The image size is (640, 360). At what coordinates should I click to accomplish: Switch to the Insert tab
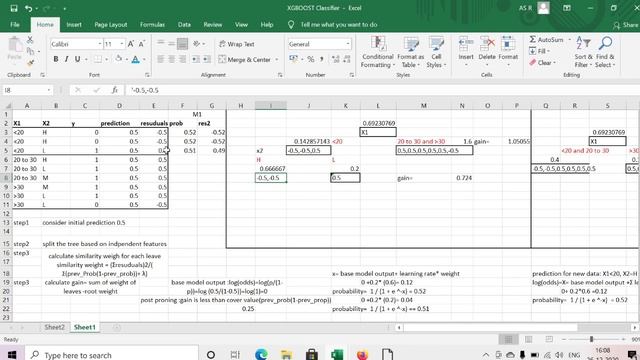74,25
